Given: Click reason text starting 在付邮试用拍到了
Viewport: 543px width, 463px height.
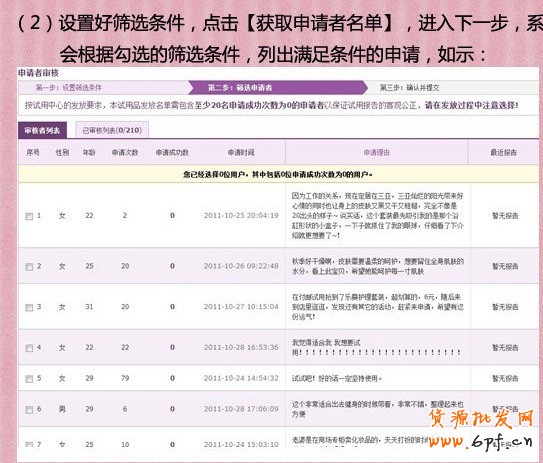Looking at the screenshot, I should click(x=378, y=307).
